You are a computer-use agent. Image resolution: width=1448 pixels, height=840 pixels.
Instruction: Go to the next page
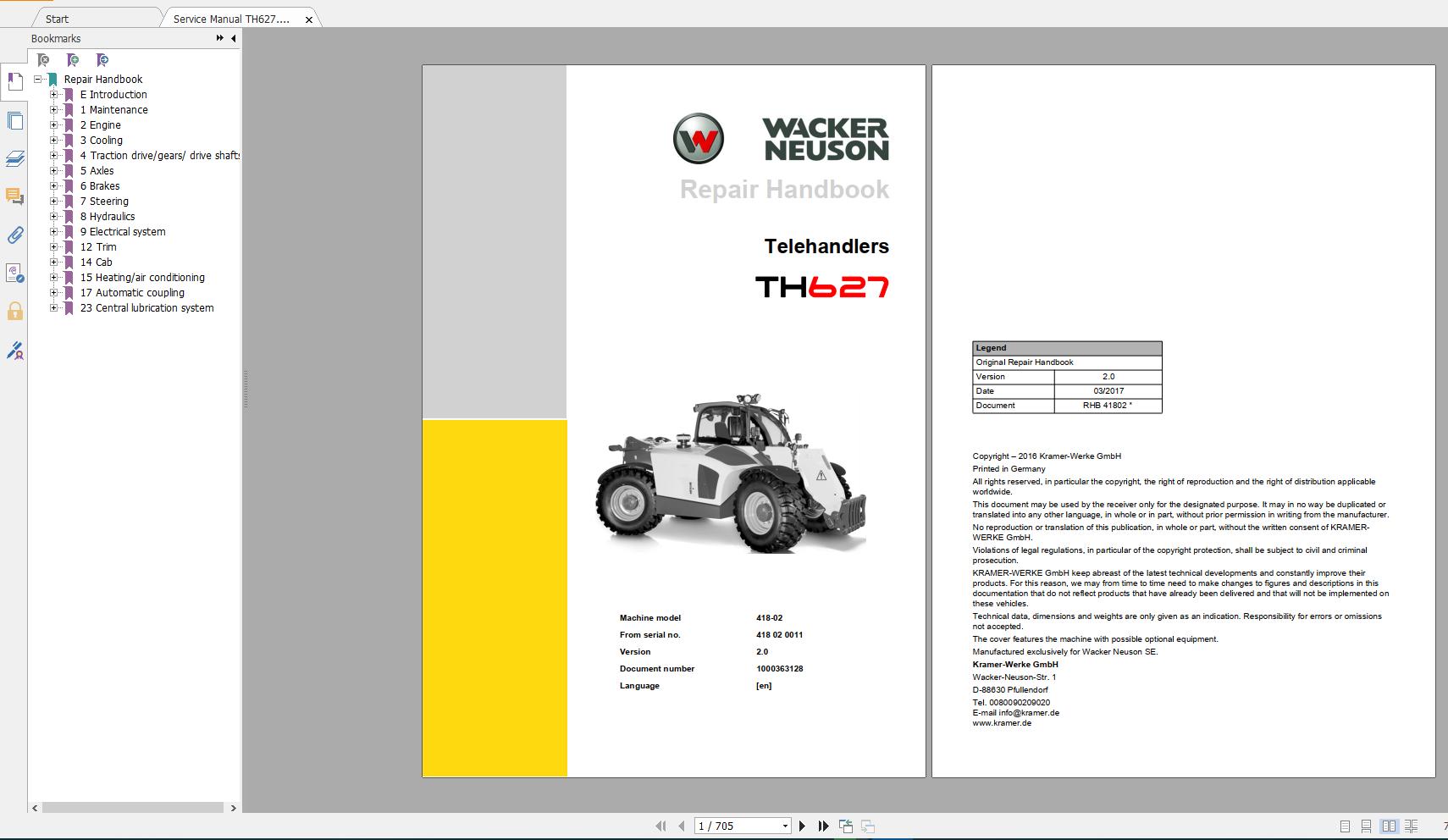pos(802,825)
